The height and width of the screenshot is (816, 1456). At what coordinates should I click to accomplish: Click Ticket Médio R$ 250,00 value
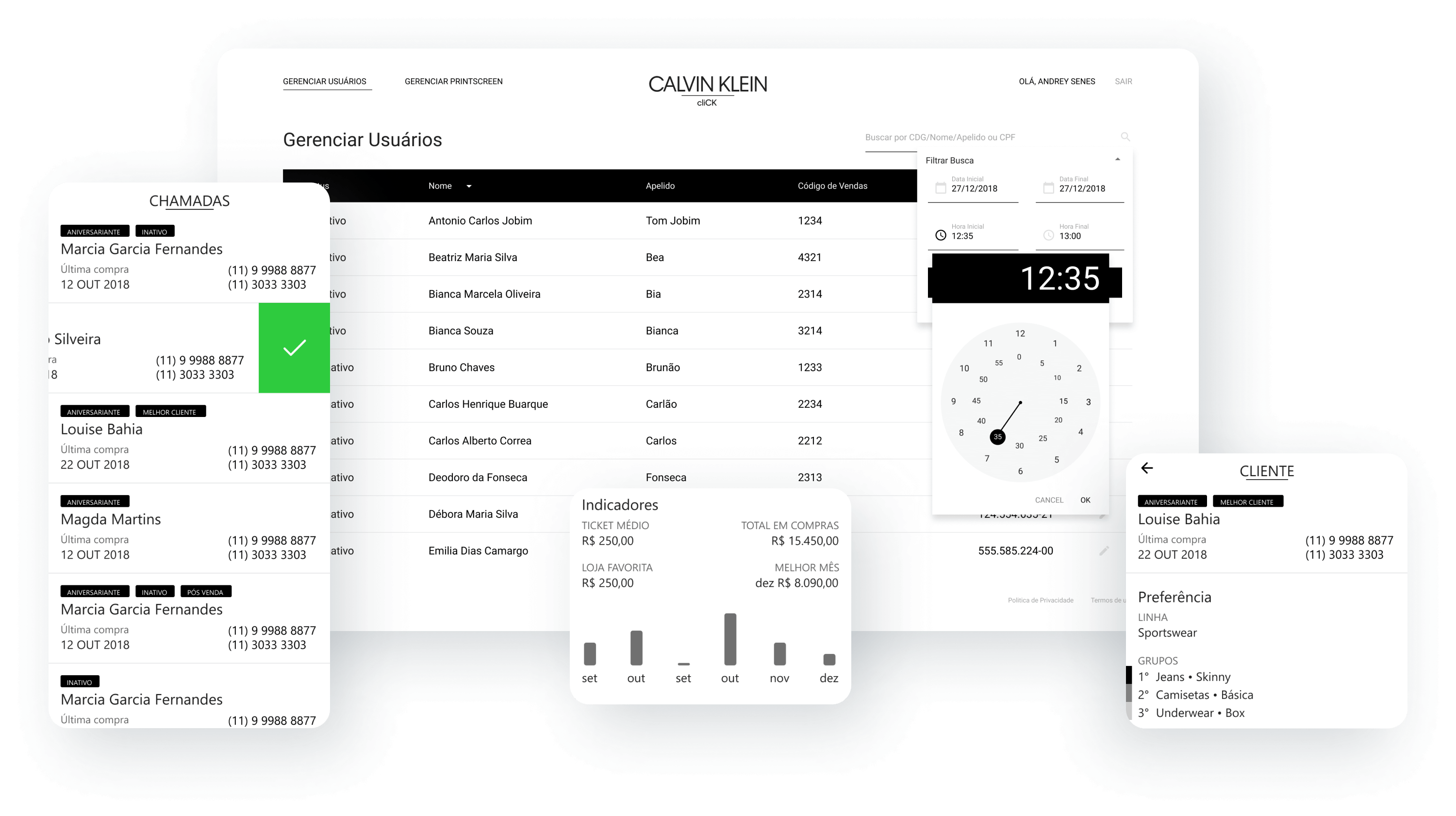608,541
